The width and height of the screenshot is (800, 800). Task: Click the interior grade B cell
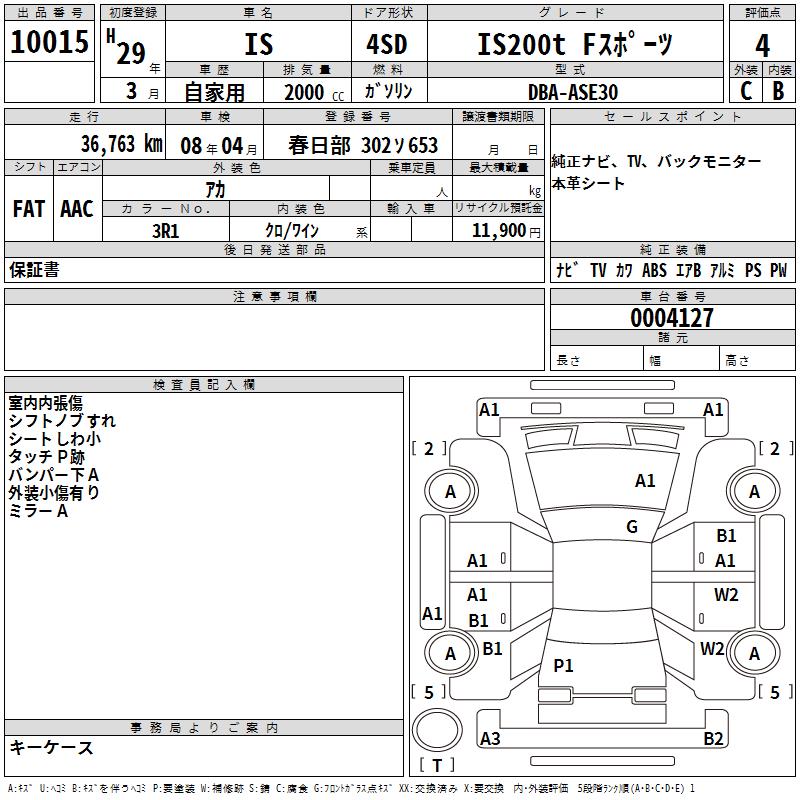(779, 90)
